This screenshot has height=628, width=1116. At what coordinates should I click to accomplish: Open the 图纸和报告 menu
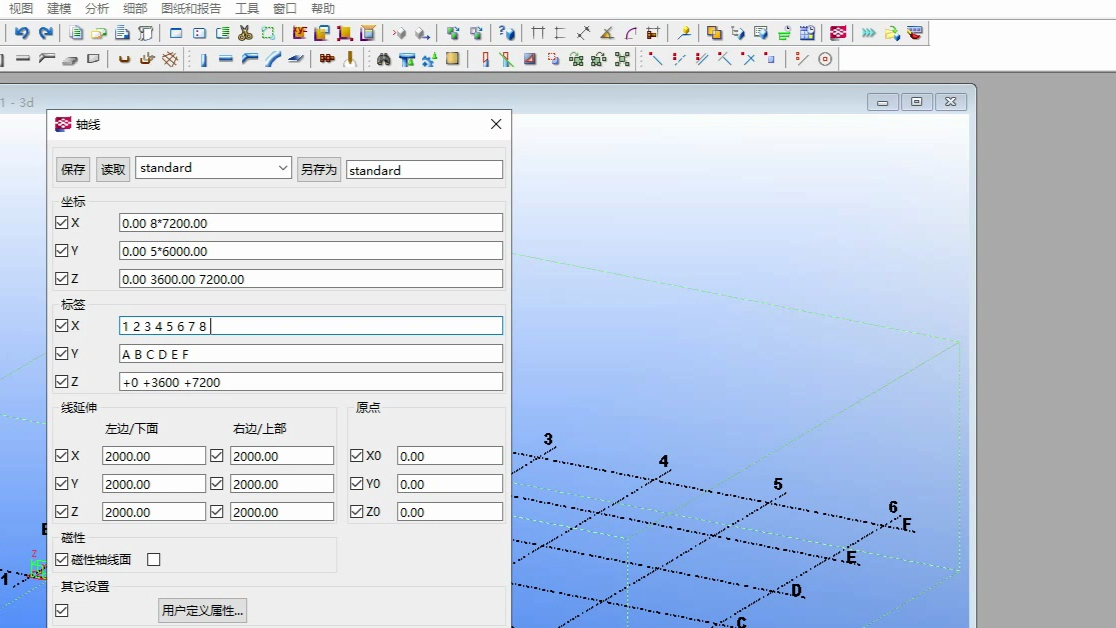[191, 8]
